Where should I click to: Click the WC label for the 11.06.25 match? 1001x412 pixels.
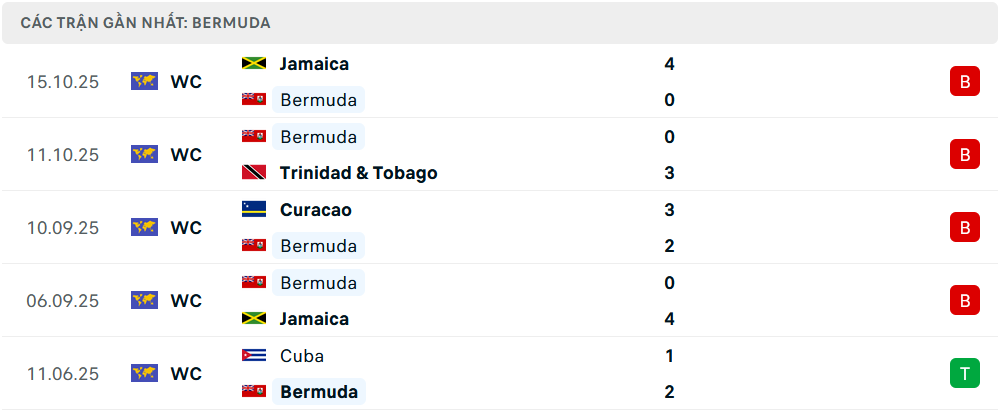pyautogui.click(x=186, y=374)
